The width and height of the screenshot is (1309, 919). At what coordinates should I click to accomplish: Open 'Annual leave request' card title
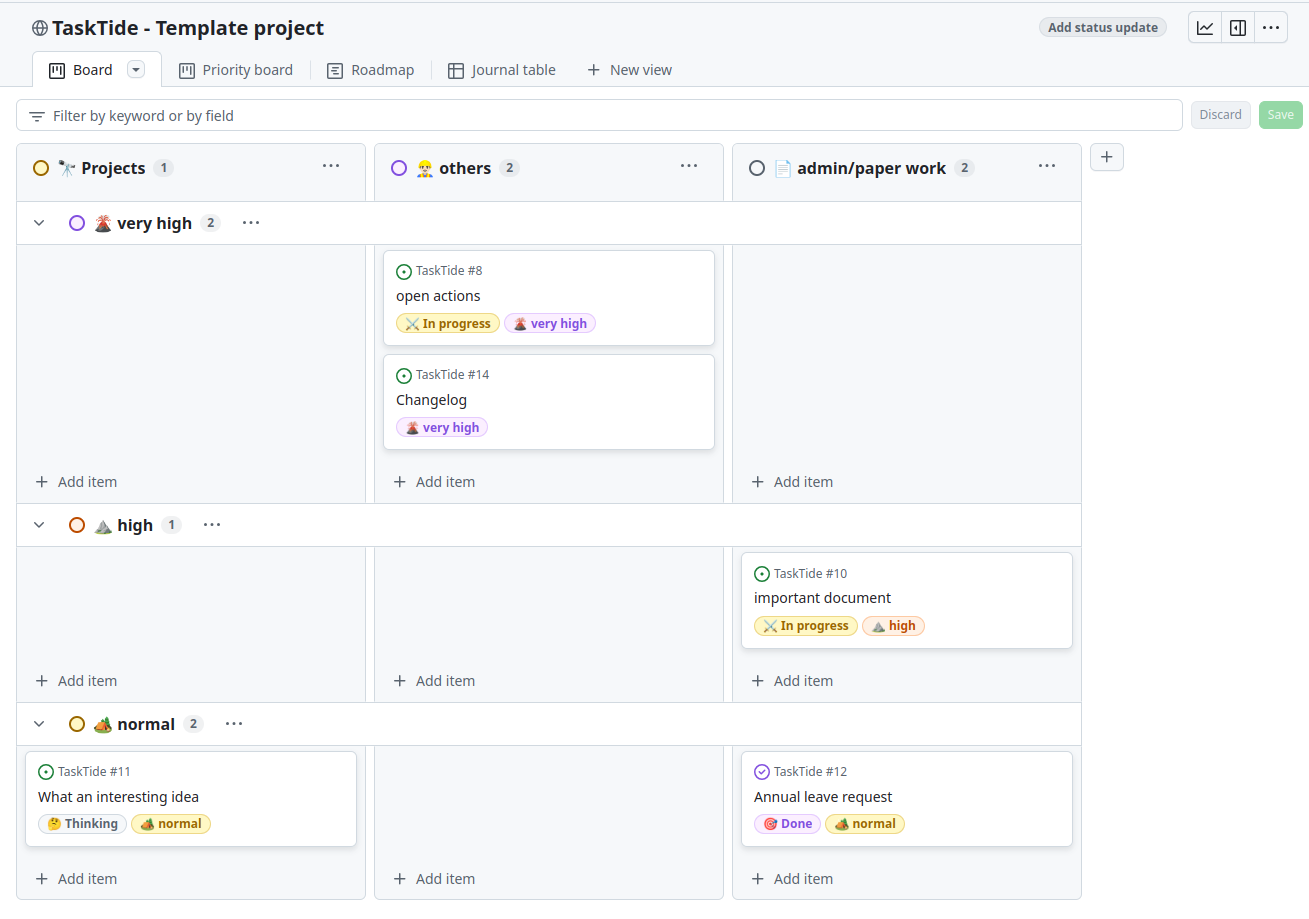click(823, 797)
